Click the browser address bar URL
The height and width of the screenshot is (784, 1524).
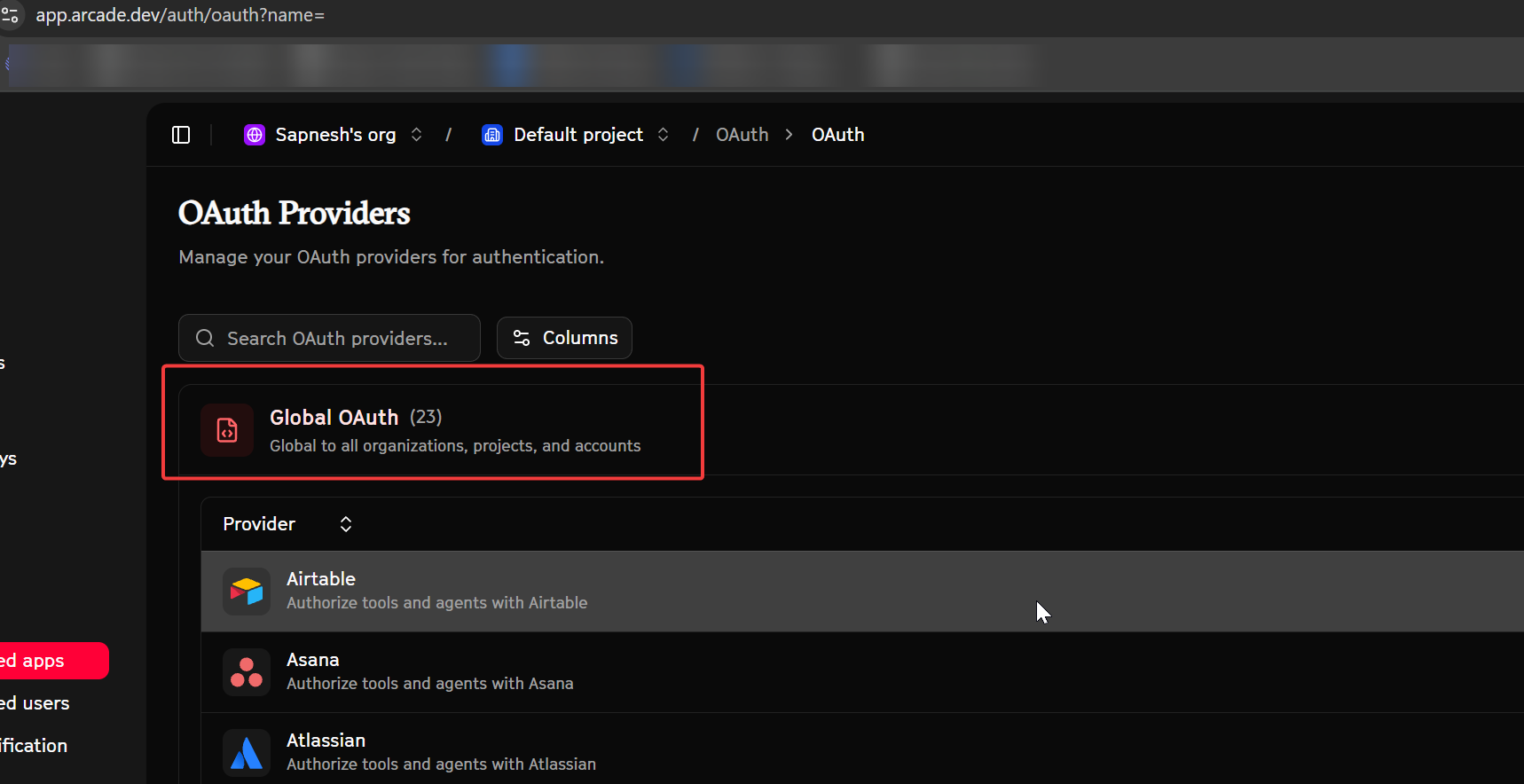point(180,15)
